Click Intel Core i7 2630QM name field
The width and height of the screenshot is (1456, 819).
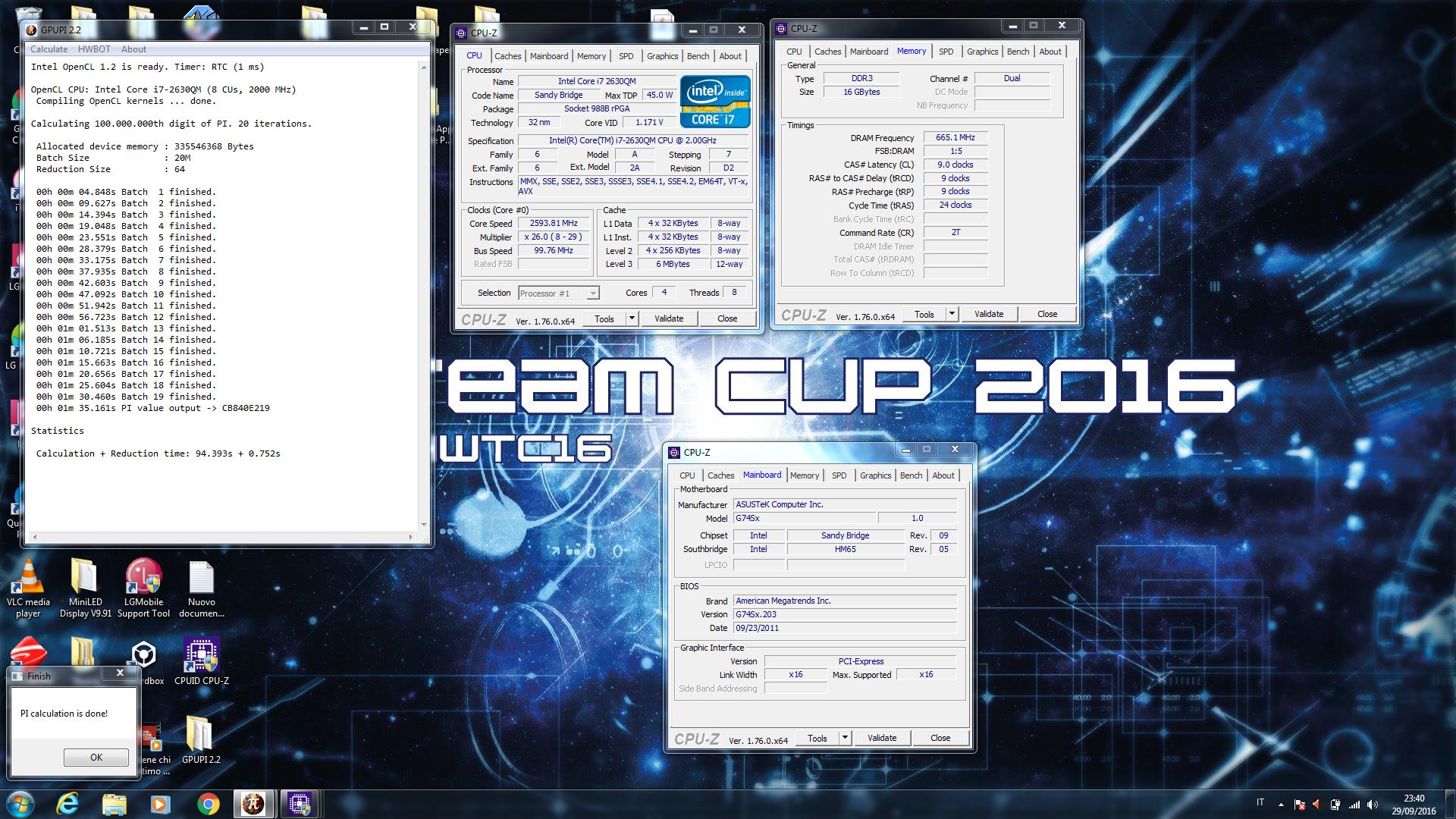pos(597,82)
